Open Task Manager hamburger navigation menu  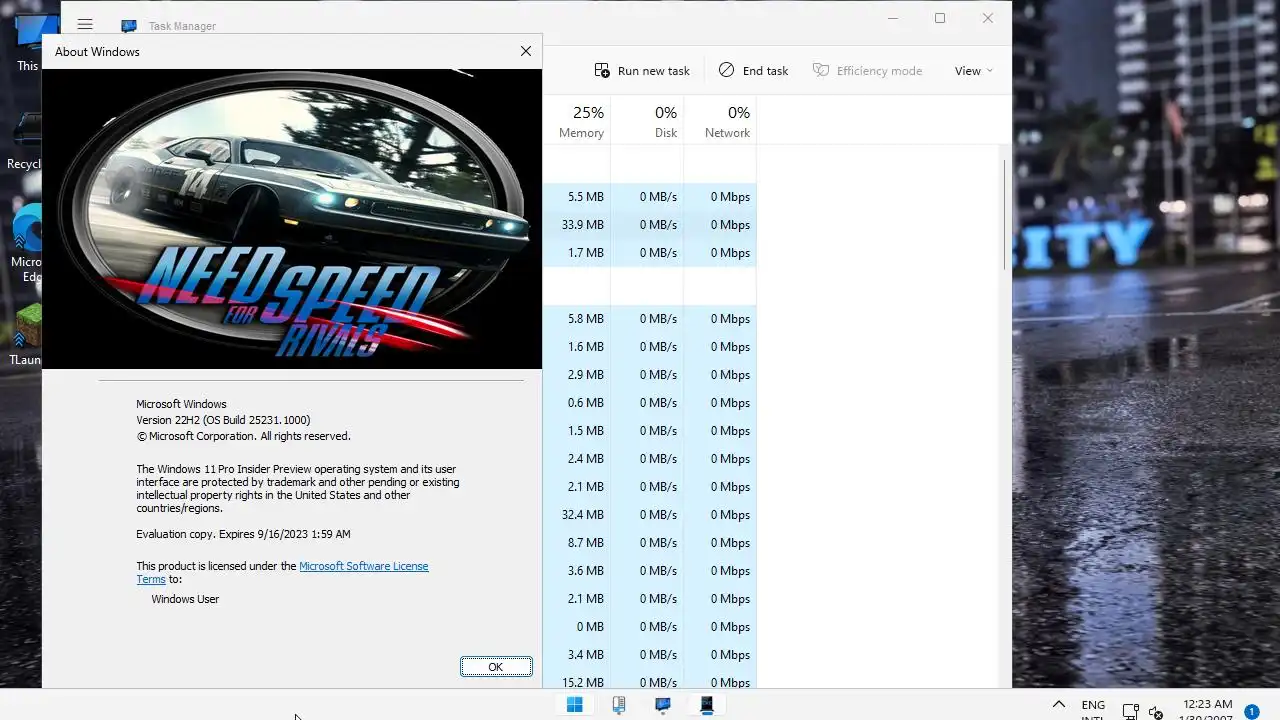coord(85,24)
